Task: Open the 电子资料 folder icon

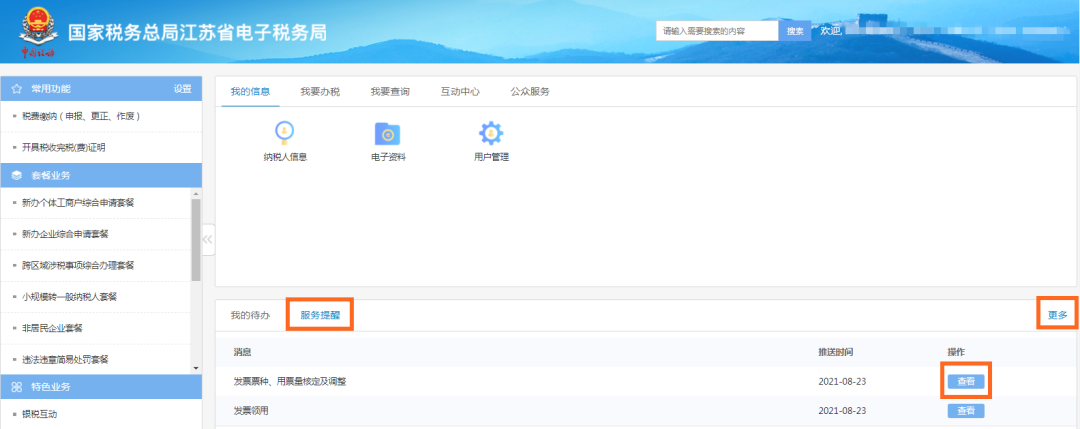Action: pos(387,134)
